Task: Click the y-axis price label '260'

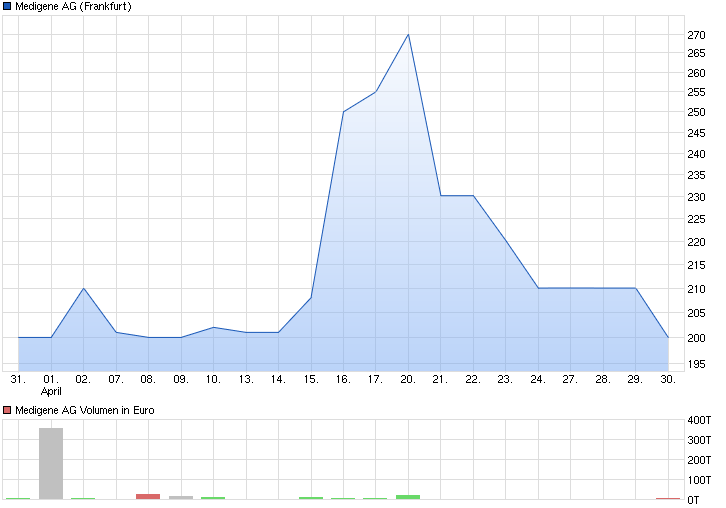Action: [696, 73]
